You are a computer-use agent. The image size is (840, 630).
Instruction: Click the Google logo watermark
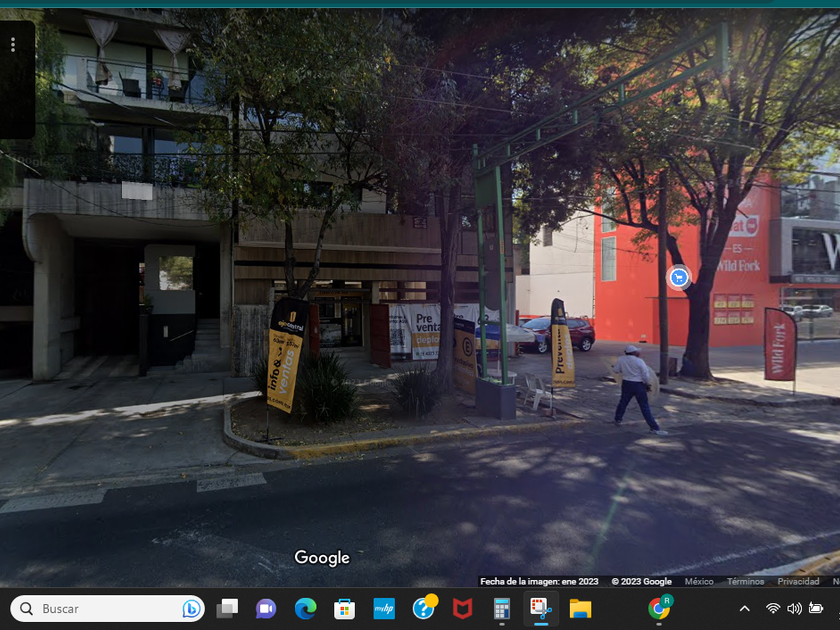[322, 558]
